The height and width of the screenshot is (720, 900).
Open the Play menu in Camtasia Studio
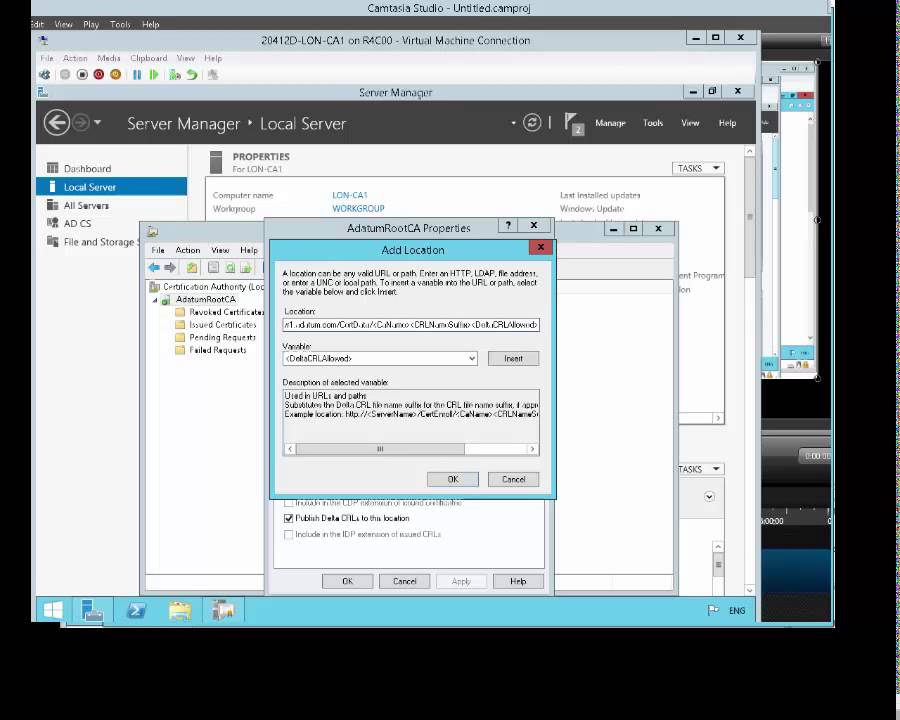tap(91, 24)
